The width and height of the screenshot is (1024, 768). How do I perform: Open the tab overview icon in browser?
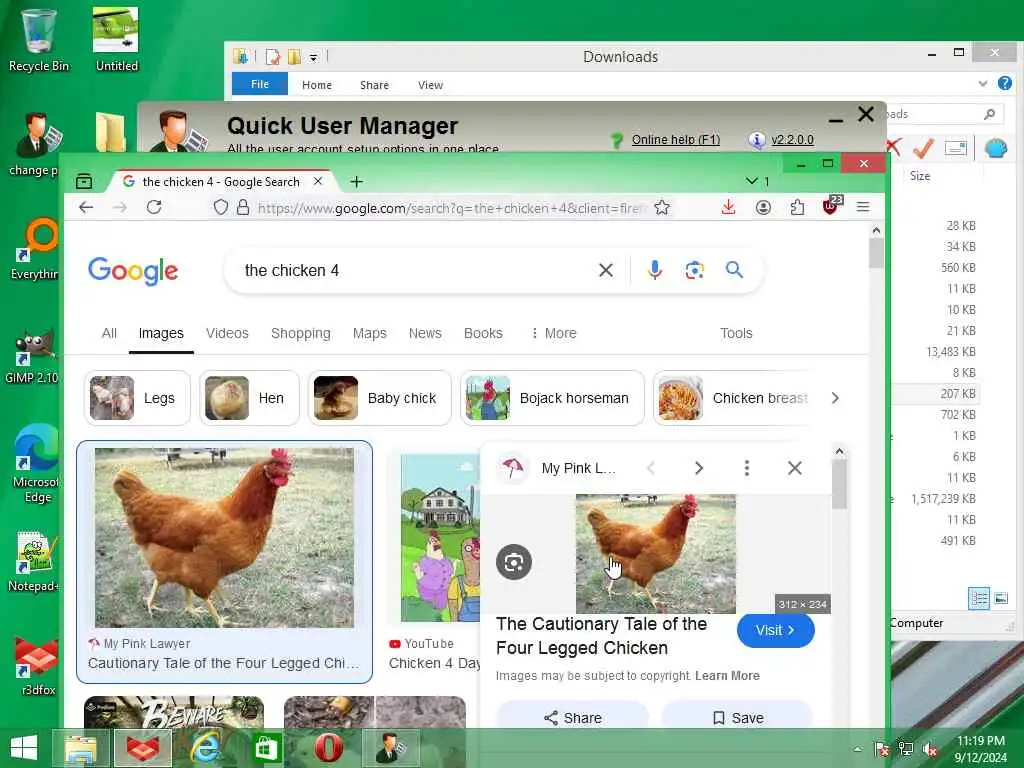(x=84, y=182)
